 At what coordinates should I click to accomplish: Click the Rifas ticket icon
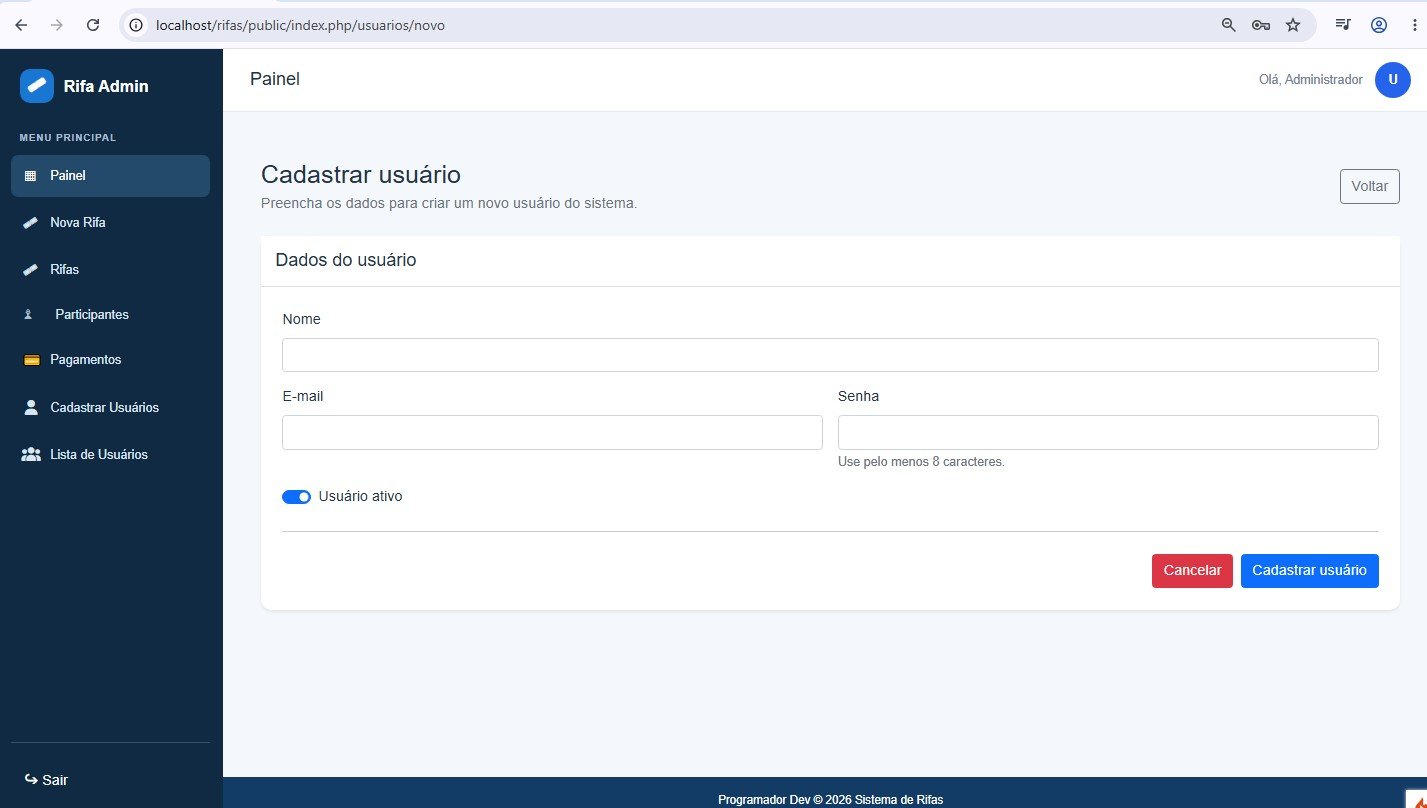coord(30,270)
